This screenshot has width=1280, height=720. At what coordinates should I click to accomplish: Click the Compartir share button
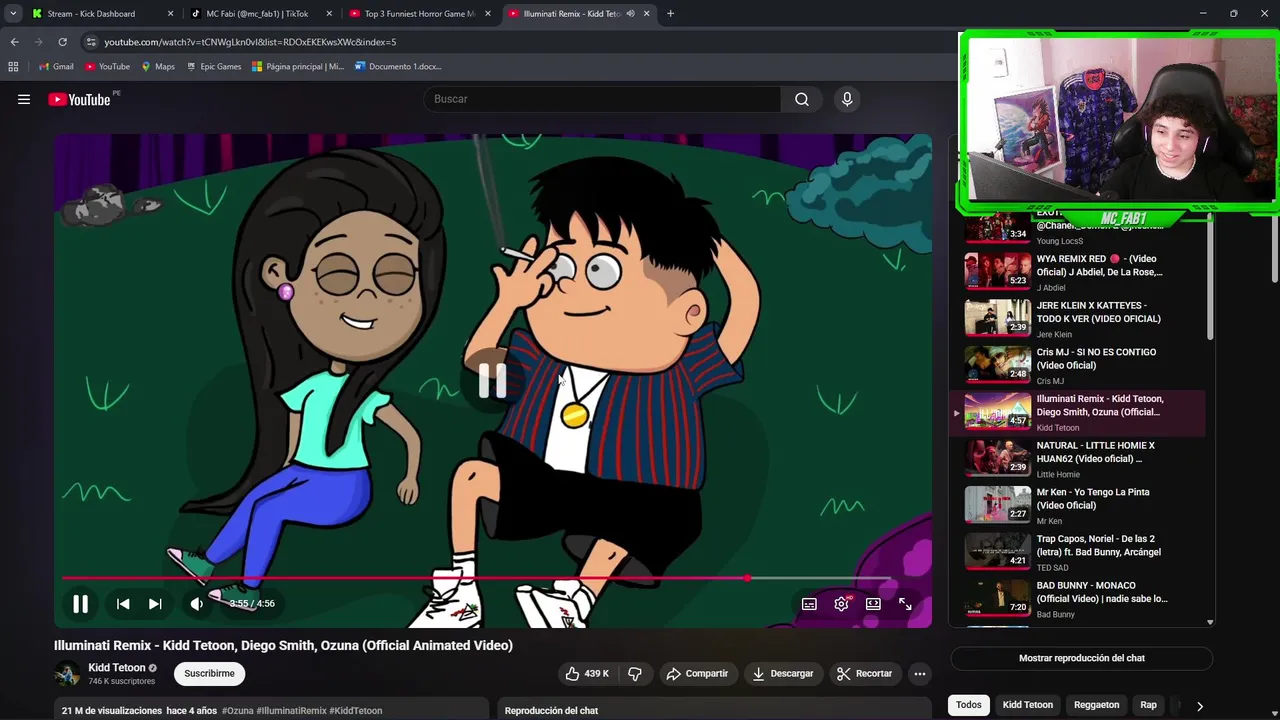[697, 674]
